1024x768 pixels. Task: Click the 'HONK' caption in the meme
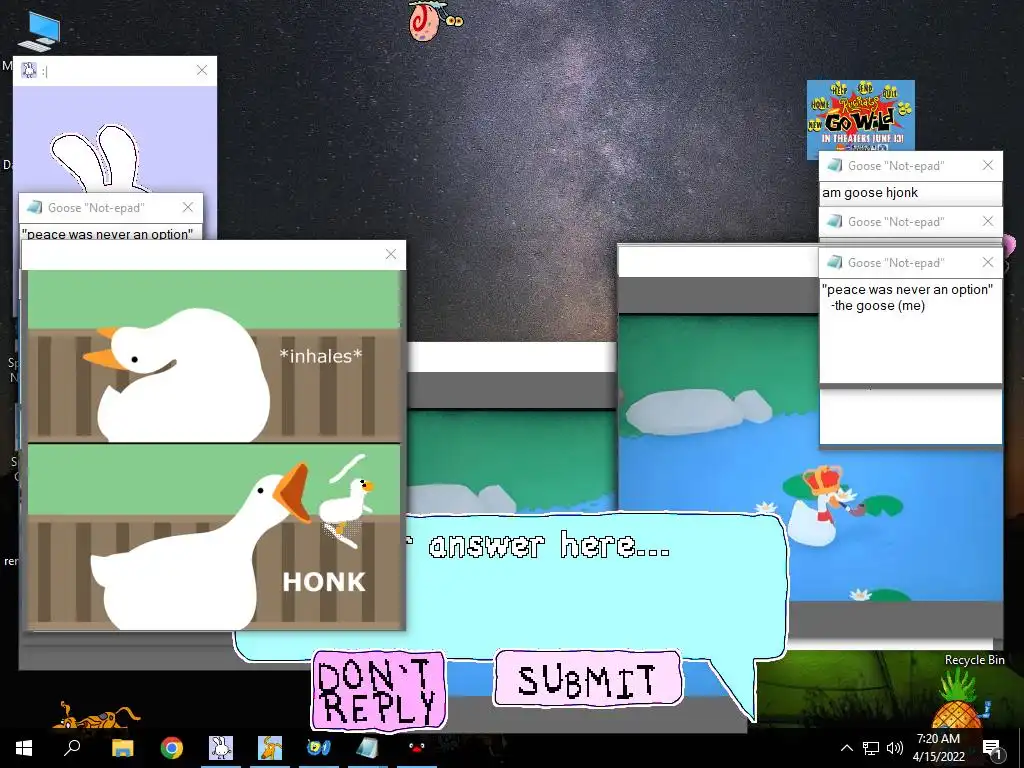[324, 582]
